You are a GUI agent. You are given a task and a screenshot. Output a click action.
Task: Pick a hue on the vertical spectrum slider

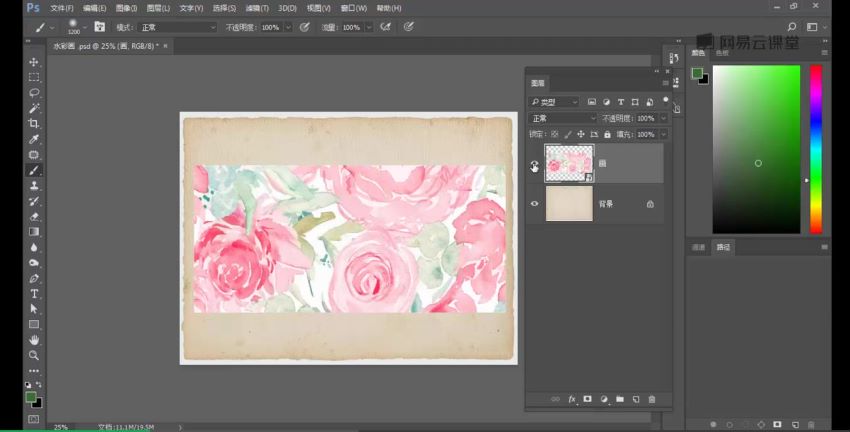coord(816,149)
